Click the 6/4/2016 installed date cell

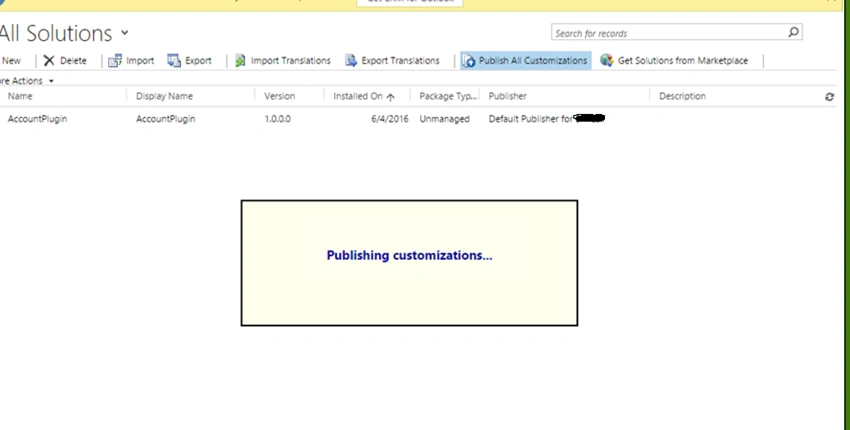point(390,119)
